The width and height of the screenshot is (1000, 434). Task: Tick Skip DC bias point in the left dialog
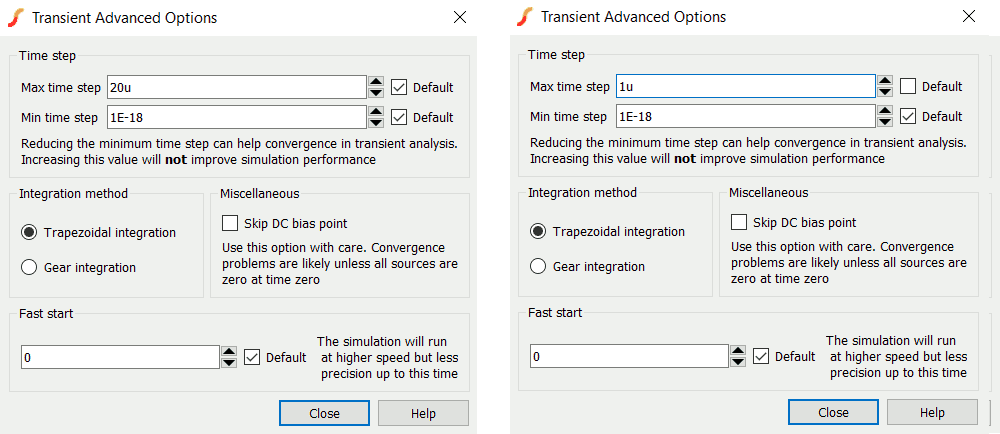(230, 223)
